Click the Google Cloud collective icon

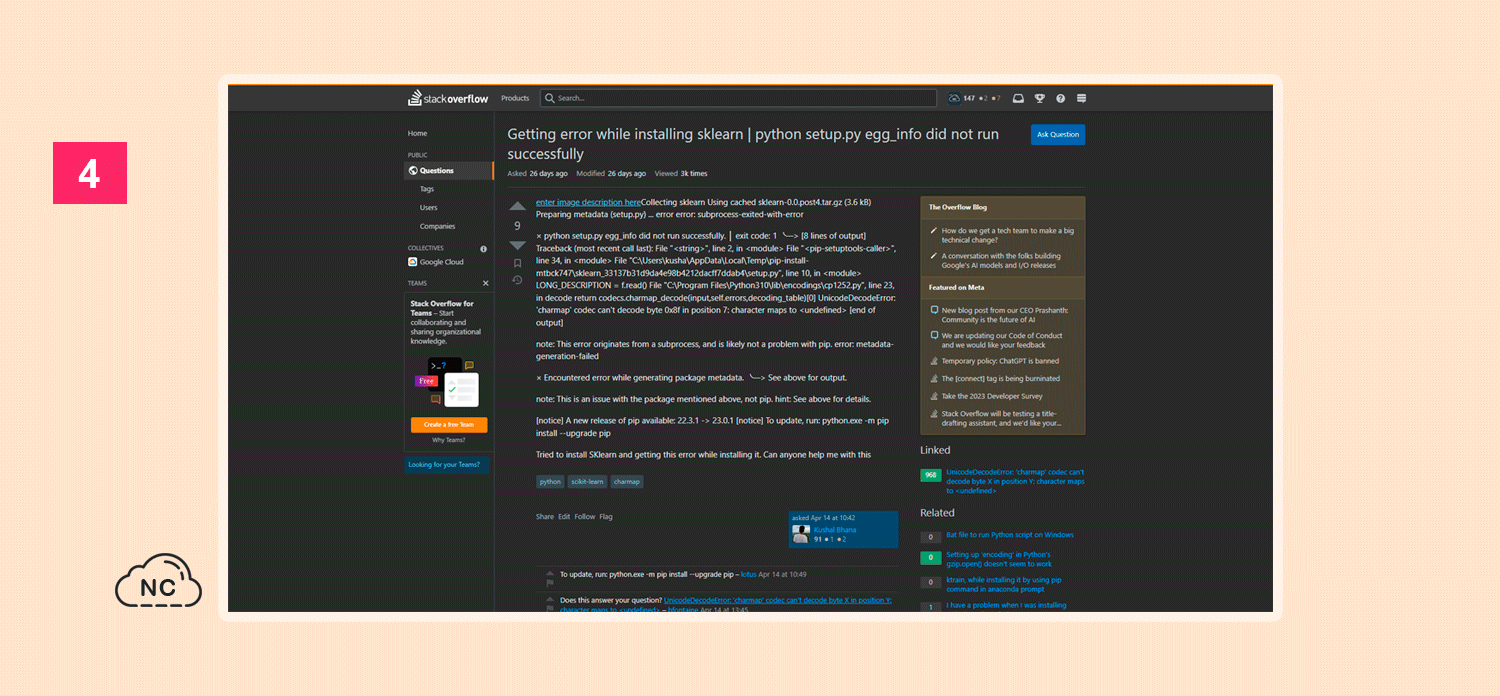click(412, 262)
